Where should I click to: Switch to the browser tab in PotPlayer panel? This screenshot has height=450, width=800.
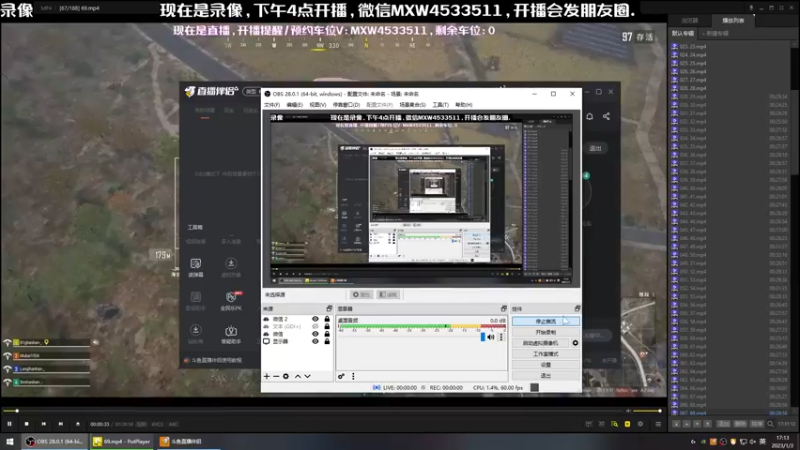(x=690, y=20)
